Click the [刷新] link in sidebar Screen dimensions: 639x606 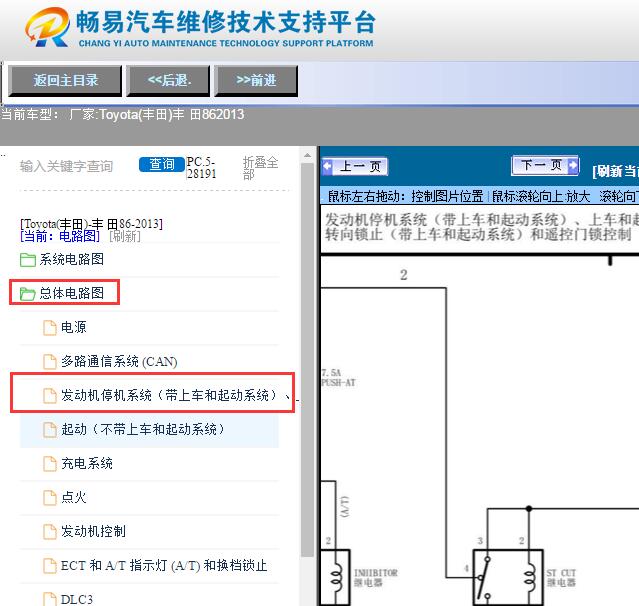tap(125, 236)
